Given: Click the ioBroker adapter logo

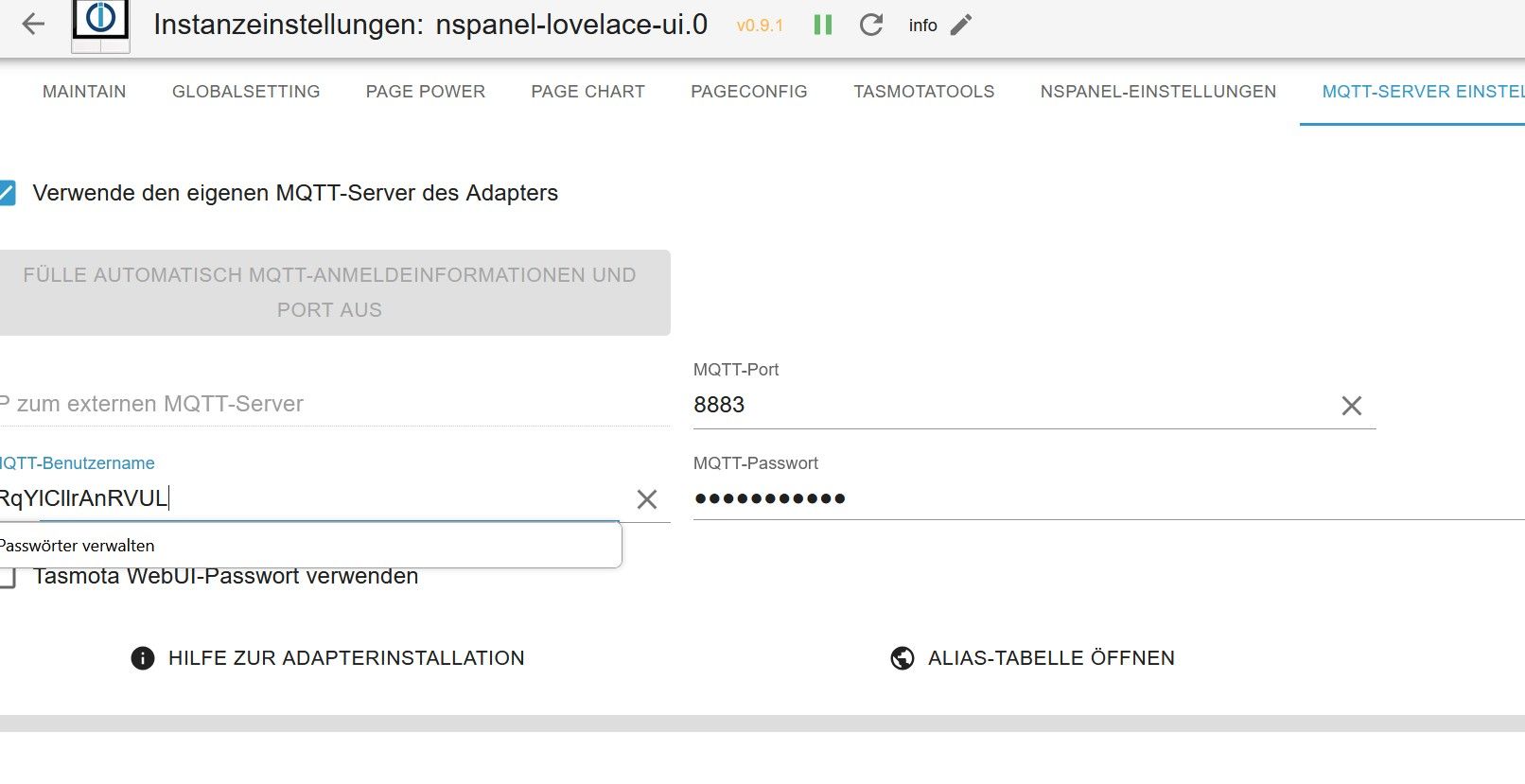Looking at the screenshot, I should (100, 25).
